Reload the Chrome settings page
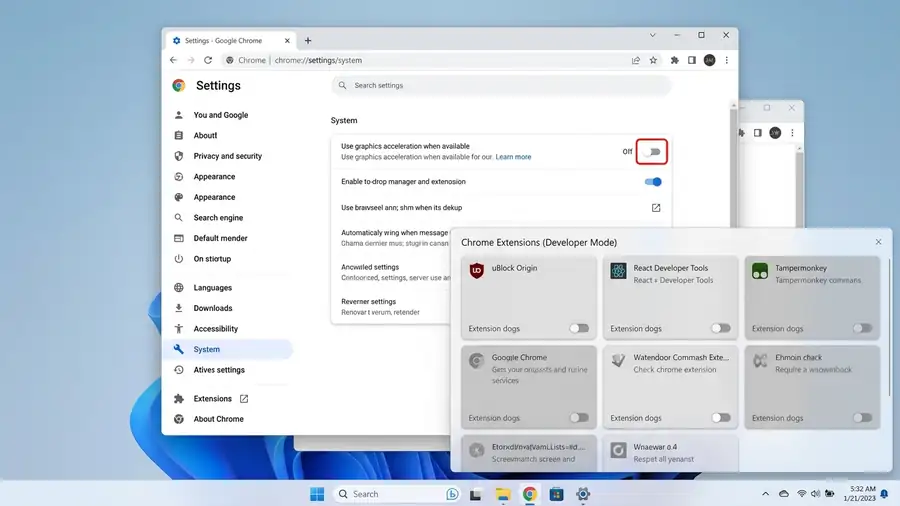The width and height of the screenshot is (900, 506). (x=208, y=60)
